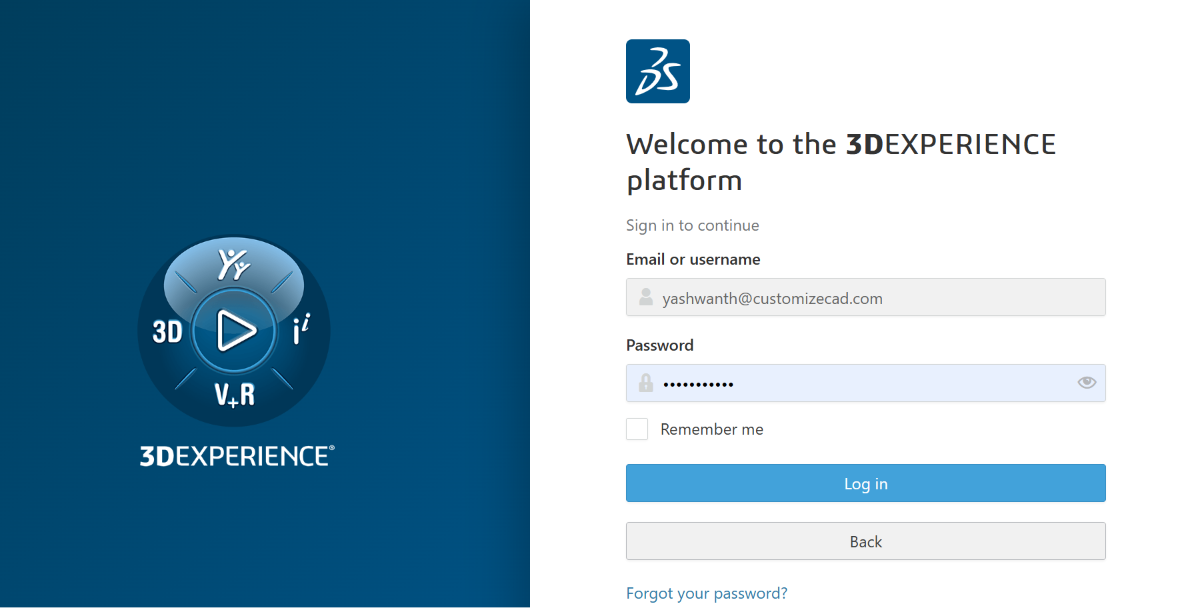Image resolution: width=1178 pixels, height=608 pixels.
Task: Click the Log in button
Action: pos(865,483)
